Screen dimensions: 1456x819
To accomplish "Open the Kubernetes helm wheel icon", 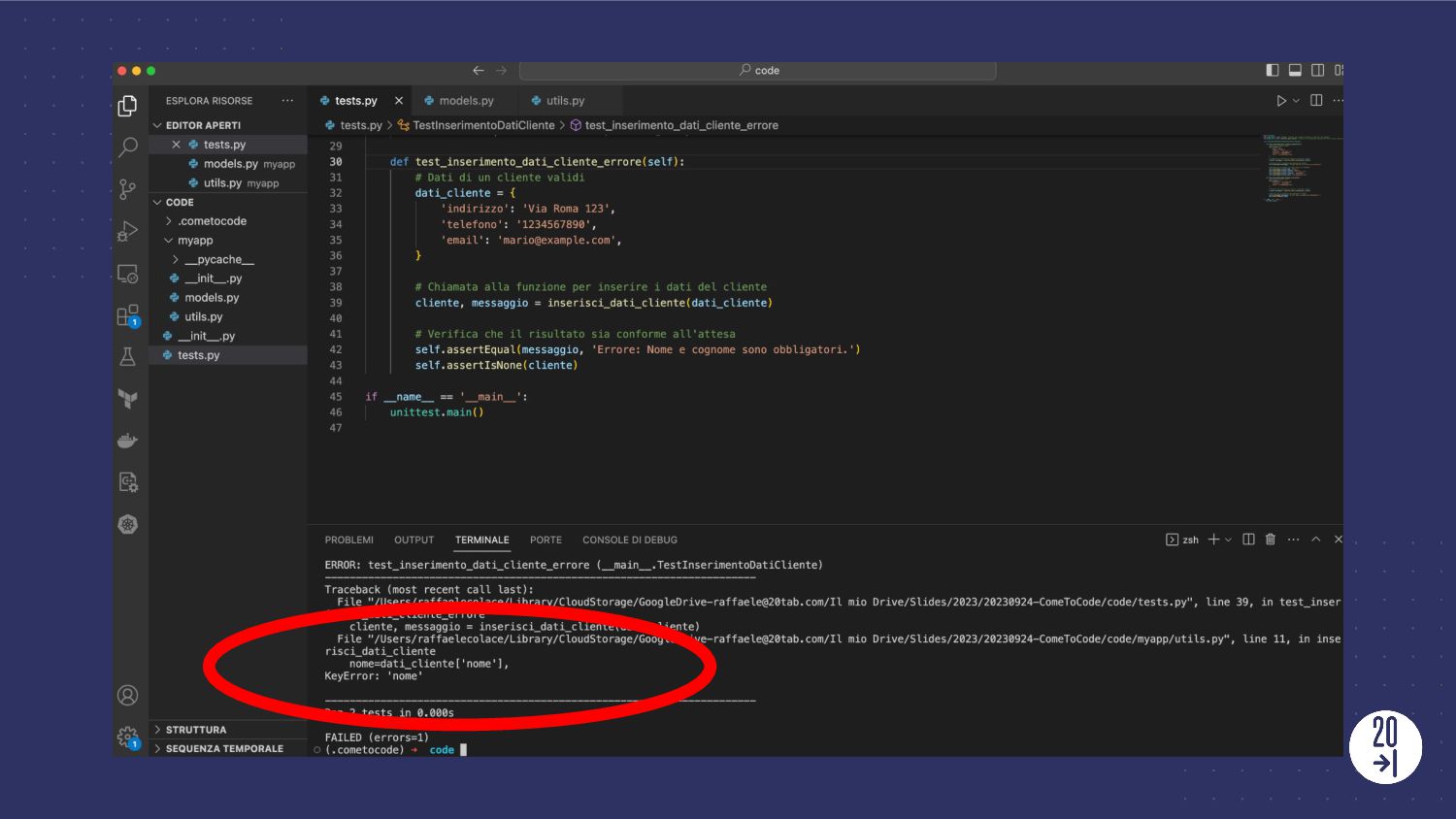I will (127, 524).
